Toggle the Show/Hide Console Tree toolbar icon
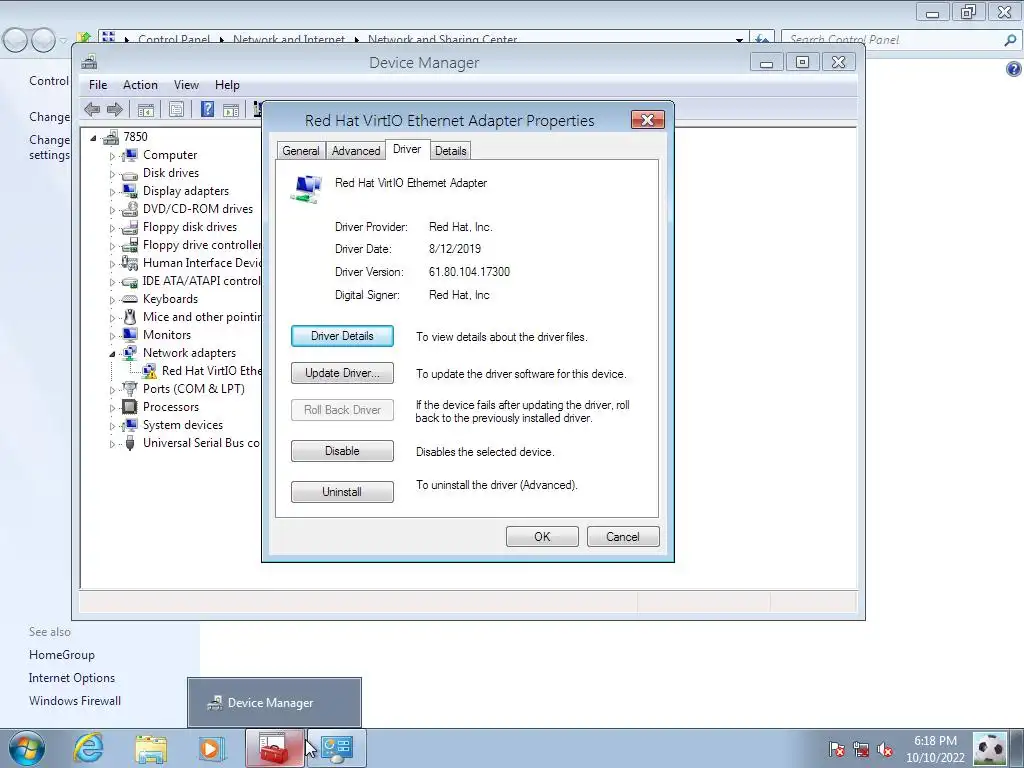This screenshot has width=1024, height=768. [x=146, y=109]
